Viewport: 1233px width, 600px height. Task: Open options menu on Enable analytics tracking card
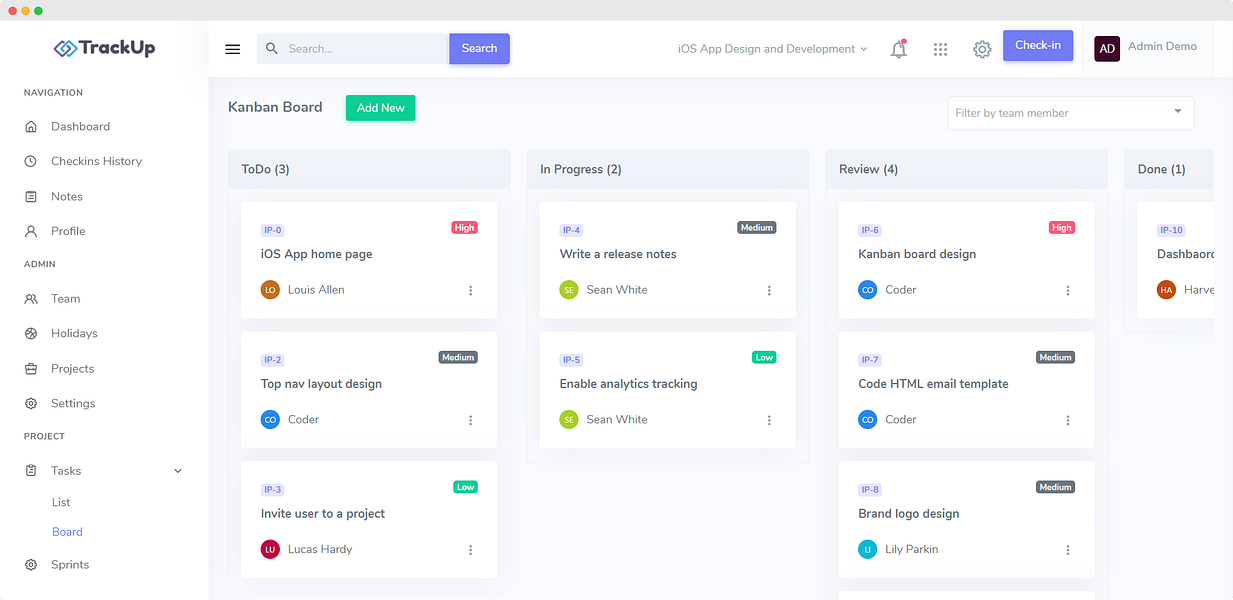point(769,420)
